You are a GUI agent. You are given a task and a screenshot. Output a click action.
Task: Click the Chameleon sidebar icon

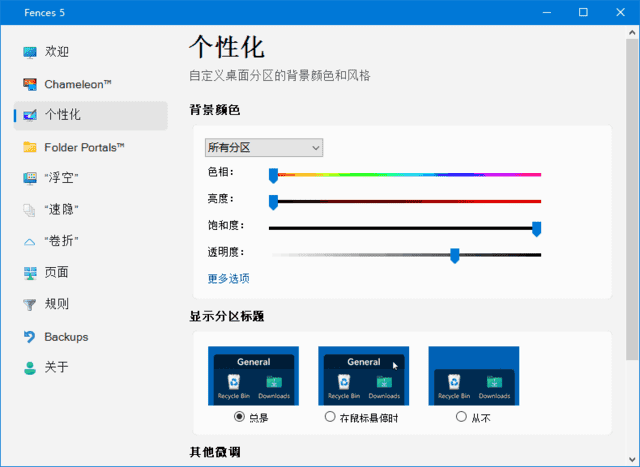[x=30, y=85]
